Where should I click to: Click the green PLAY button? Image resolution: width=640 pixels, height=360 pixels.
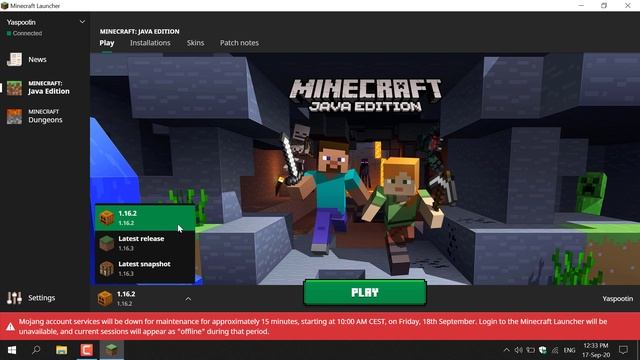365,292
